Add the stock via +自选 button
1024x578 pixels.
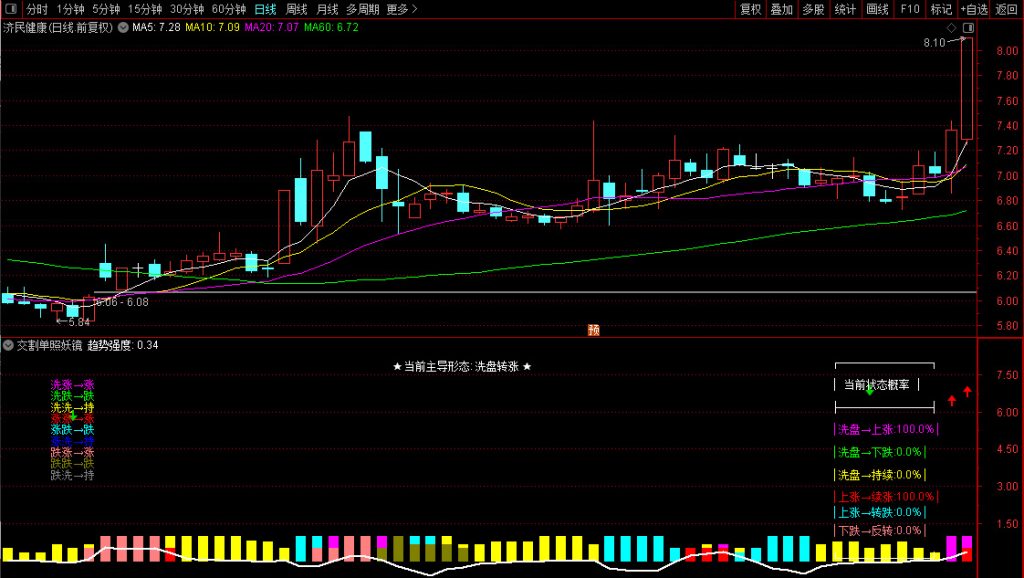point(973,9)
